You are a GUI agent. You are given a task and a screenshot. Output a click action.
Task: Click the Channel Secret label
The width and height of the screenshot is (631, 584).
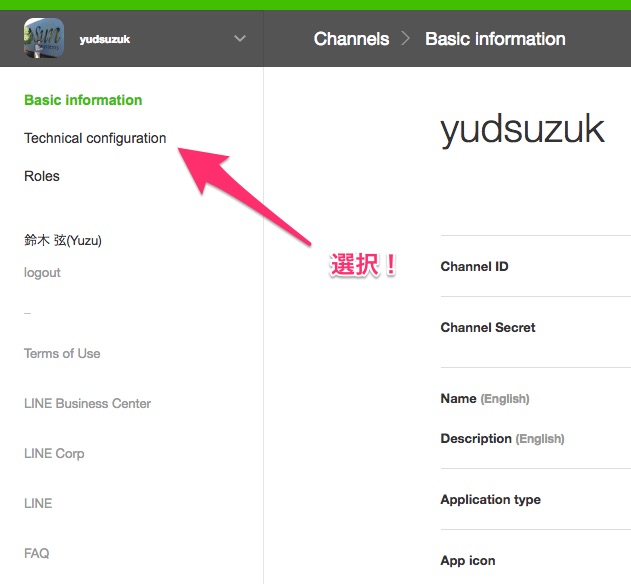(488, 327)
